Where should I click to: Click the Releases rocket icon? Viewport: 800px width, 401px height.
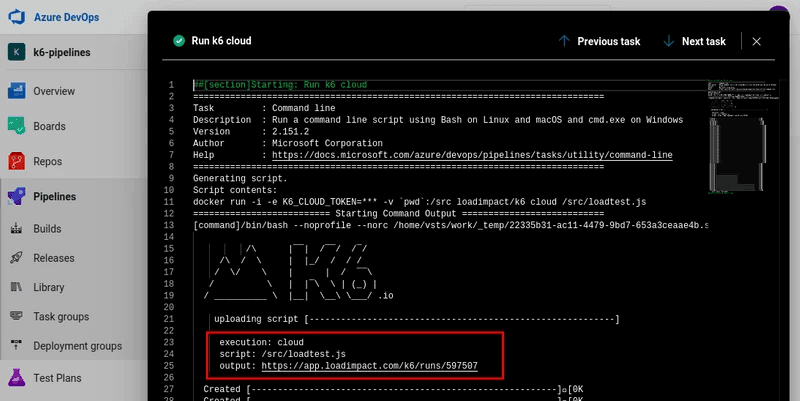[x=16, y=258]
